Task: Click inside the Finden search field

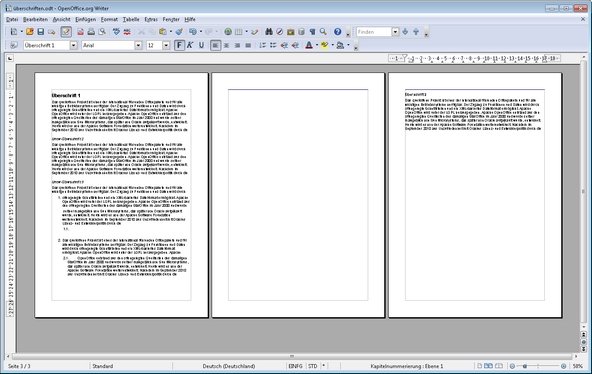Action: [374, 32]
